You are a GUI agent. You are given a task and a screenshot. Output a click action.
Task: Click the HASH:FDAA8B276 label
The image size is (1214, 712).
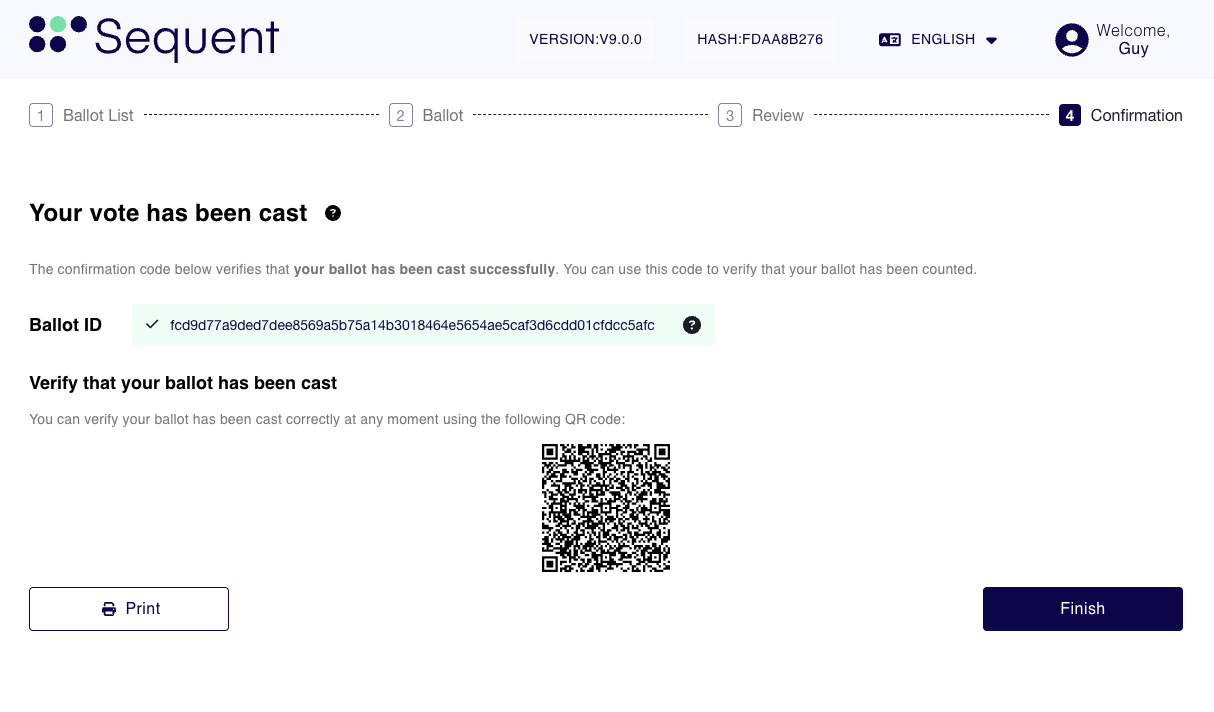point(760,40)
